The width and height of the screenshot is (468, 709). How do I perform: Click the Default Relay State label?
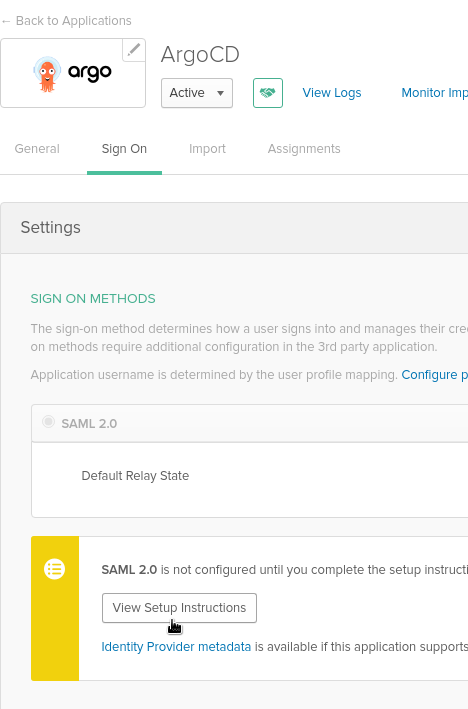[x=135, y=476]
